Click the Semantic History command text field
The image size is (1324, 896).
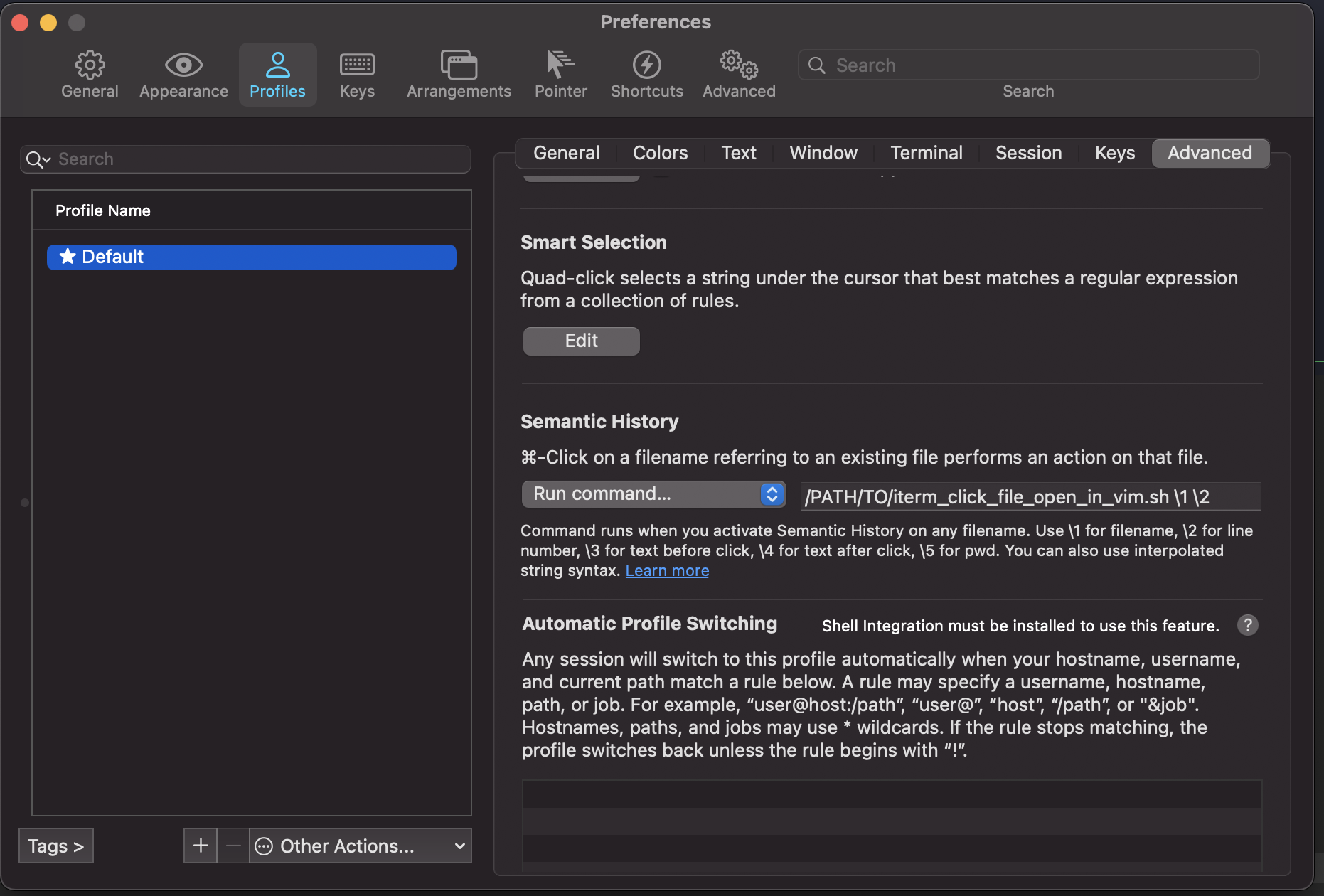1031,496
